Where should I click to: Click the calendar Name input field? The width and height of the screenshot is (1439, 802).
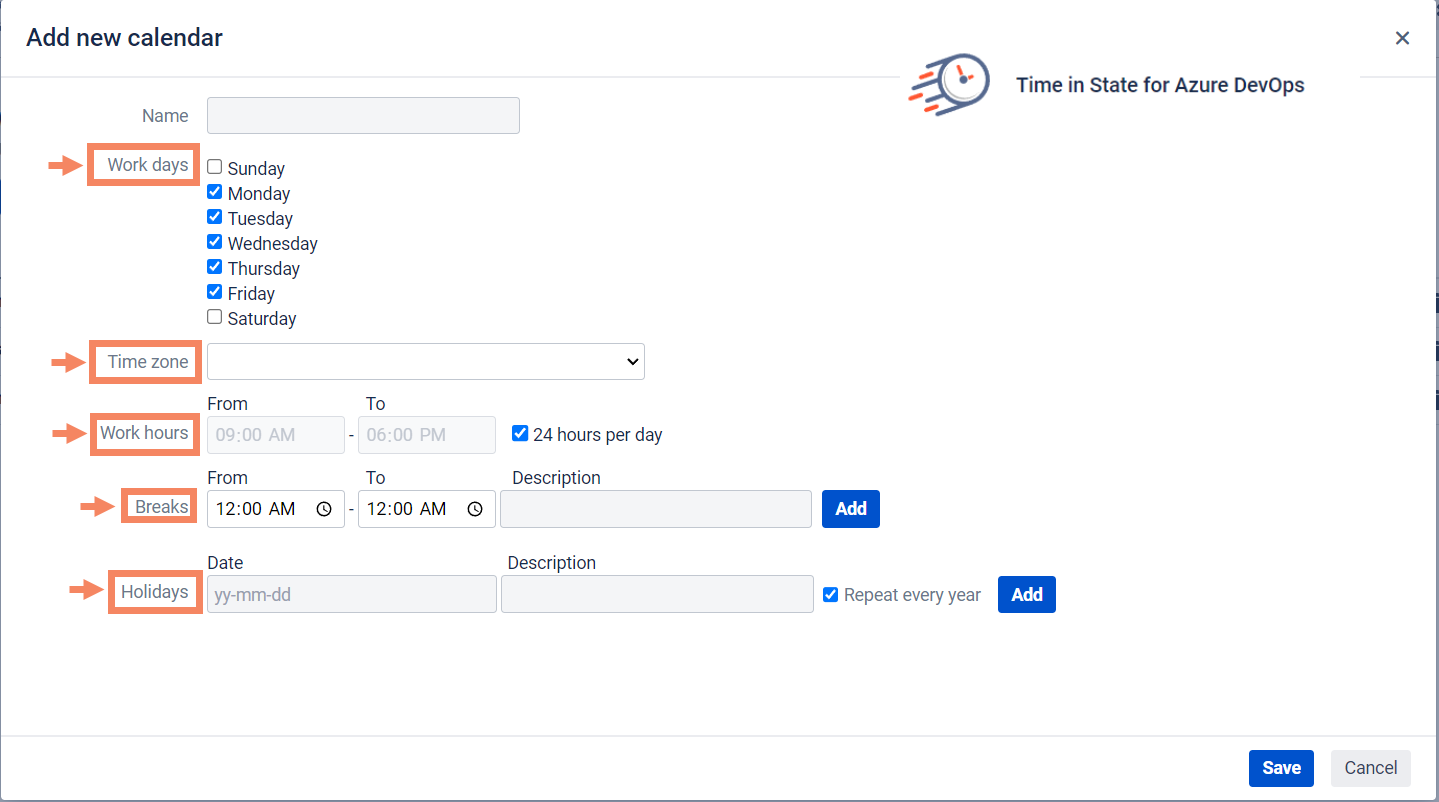tap(362, 115)
